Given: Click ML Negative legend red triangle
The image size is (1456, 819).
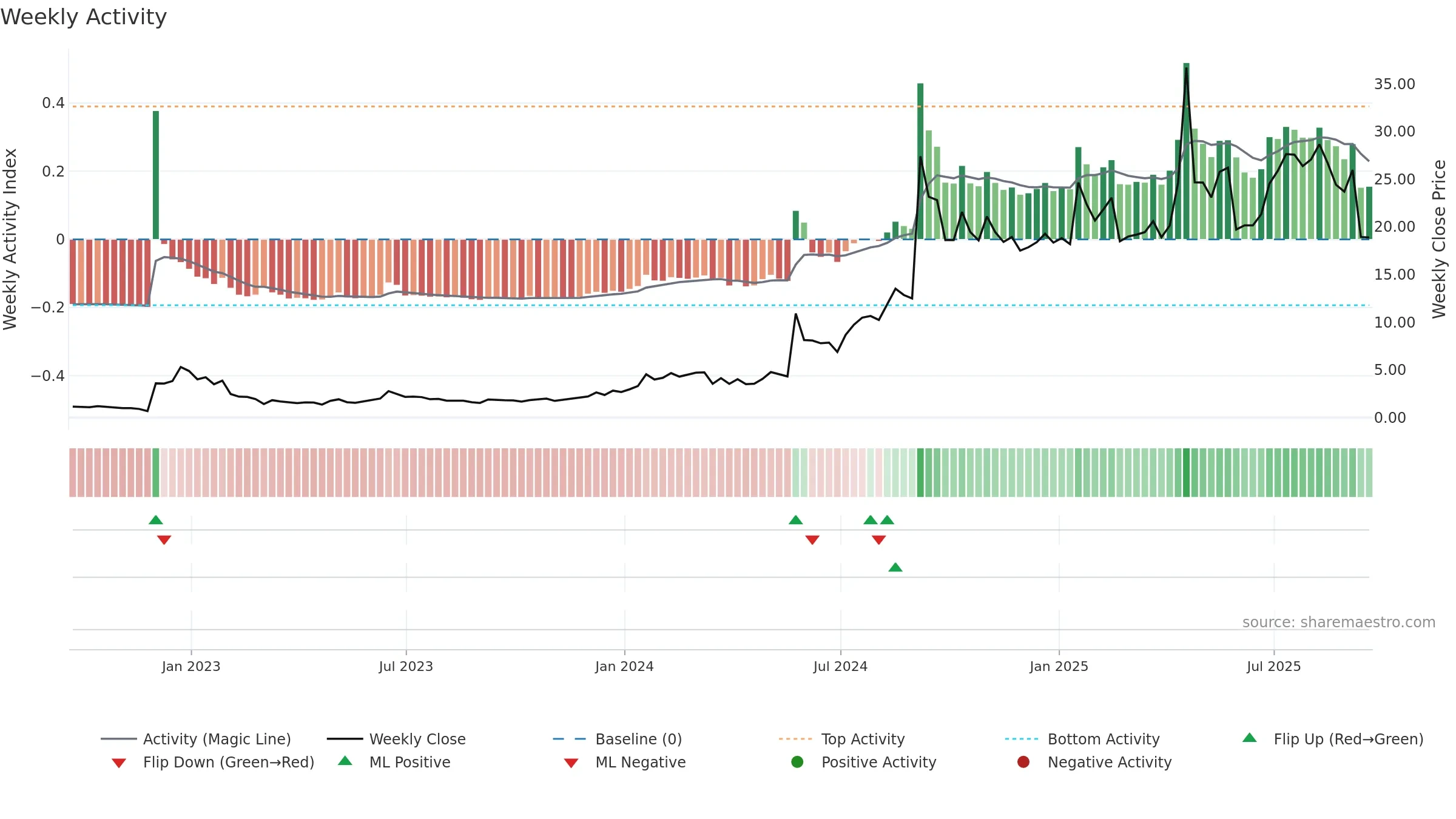Looking at the screenshot, I should click(x=571, y=763).
